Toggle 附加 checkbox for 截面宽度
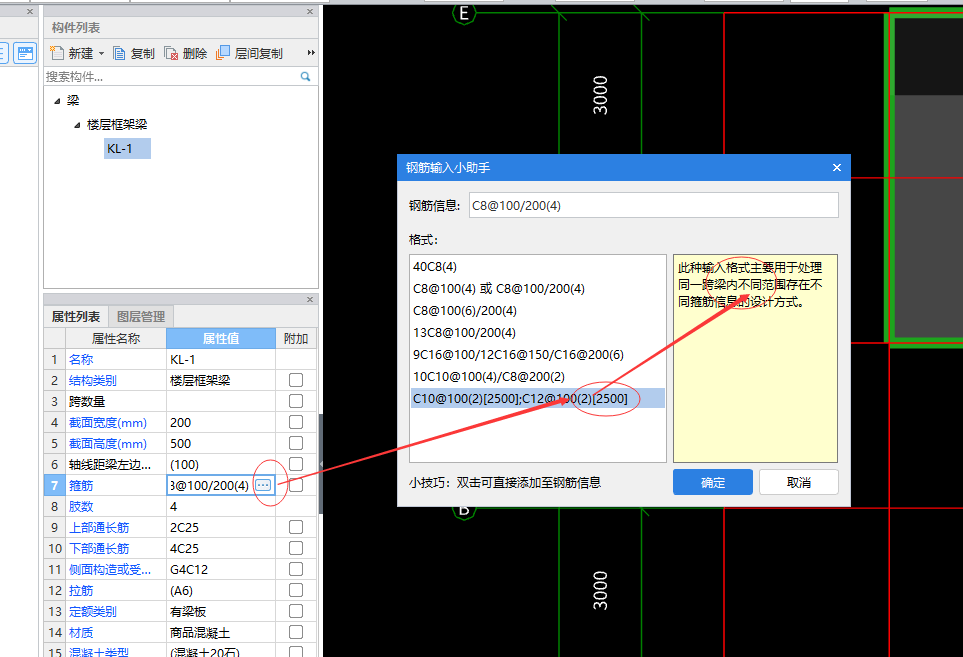 296,422
